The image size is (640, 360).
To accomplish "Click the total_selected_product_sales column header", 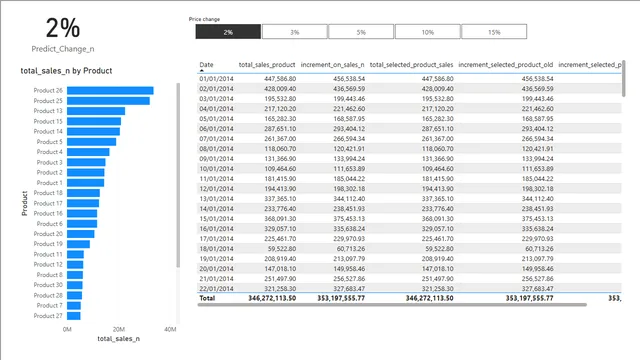I will coord(411,64).
